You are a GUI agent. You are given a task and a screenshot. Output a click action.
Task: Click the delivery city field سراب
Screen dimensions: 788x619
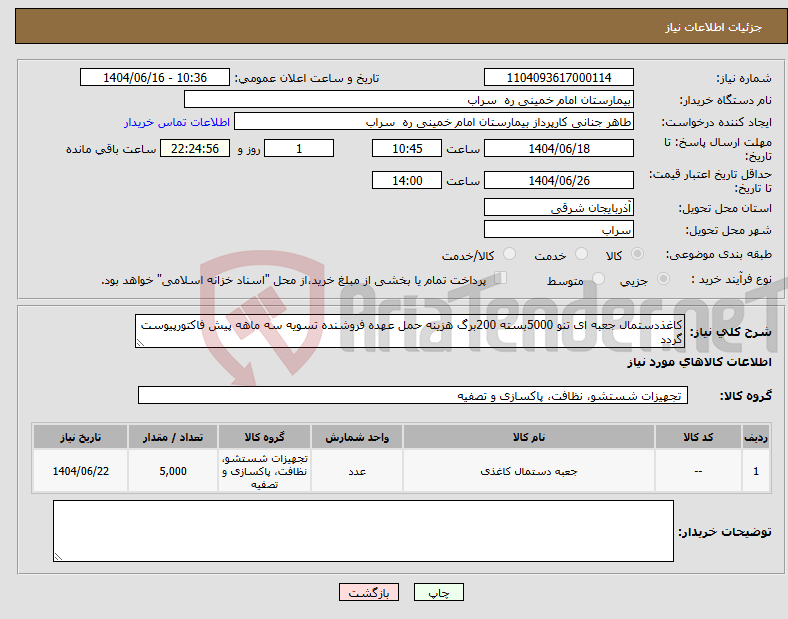(558, 229)
